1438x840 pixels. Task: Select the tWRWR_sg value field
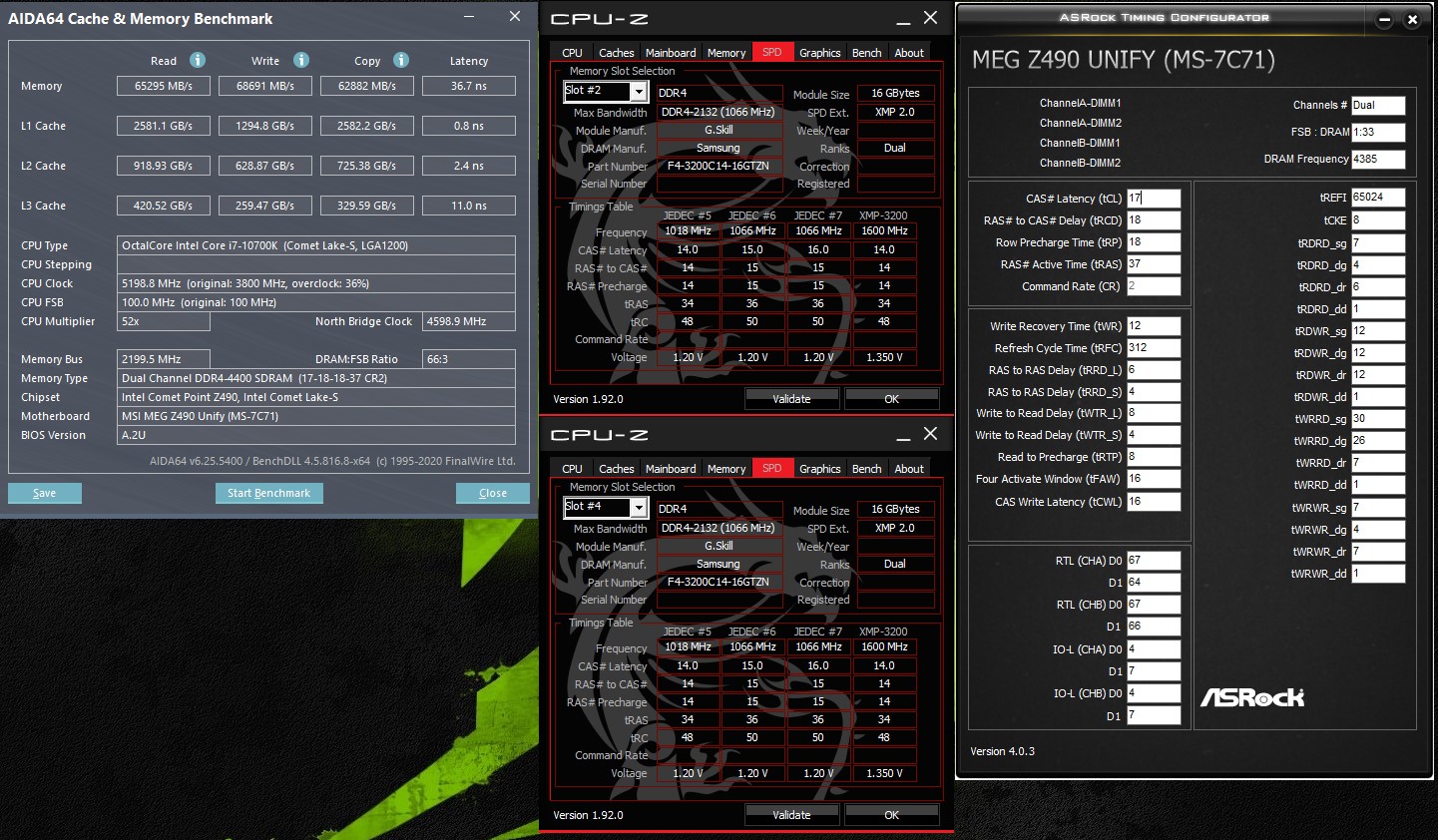click(1379, 508)
